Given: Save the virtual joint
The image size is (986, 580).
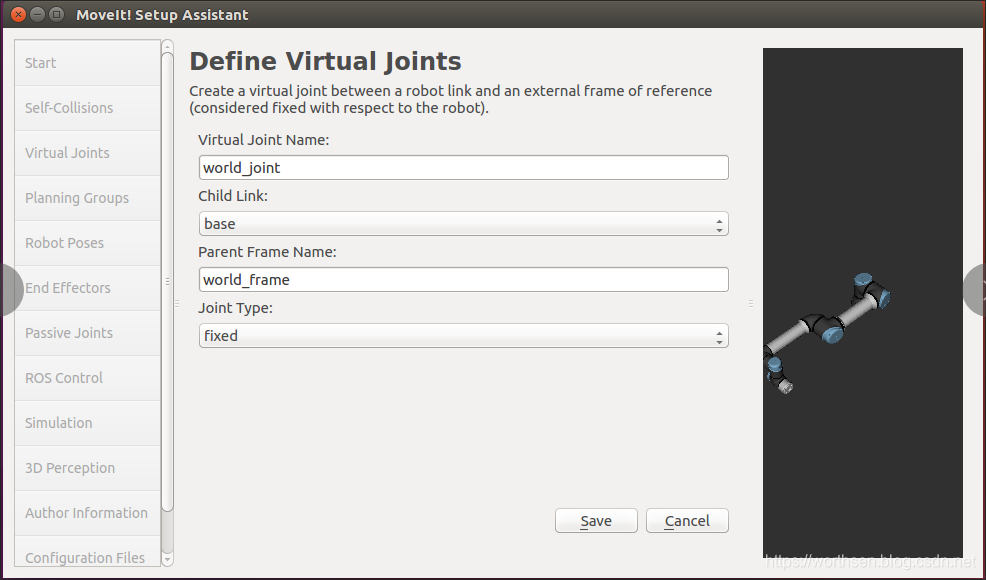Looking at the screenshot, I should click(x=596, y=521).
